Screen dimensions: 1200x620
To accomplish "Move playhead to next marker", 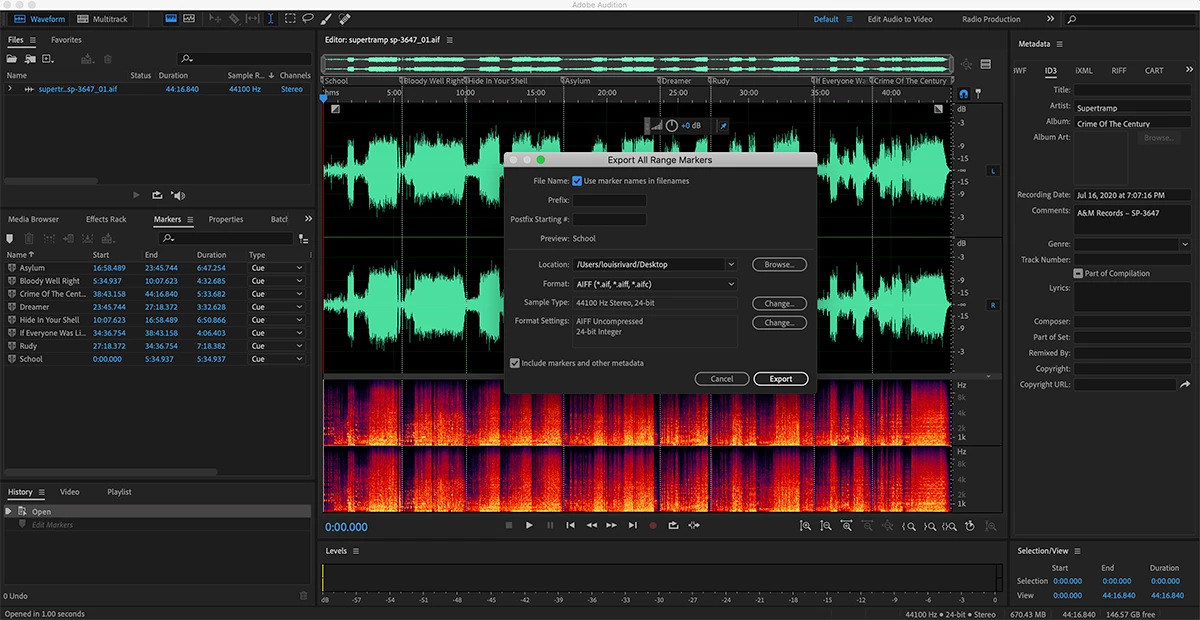I will (633, 525).
